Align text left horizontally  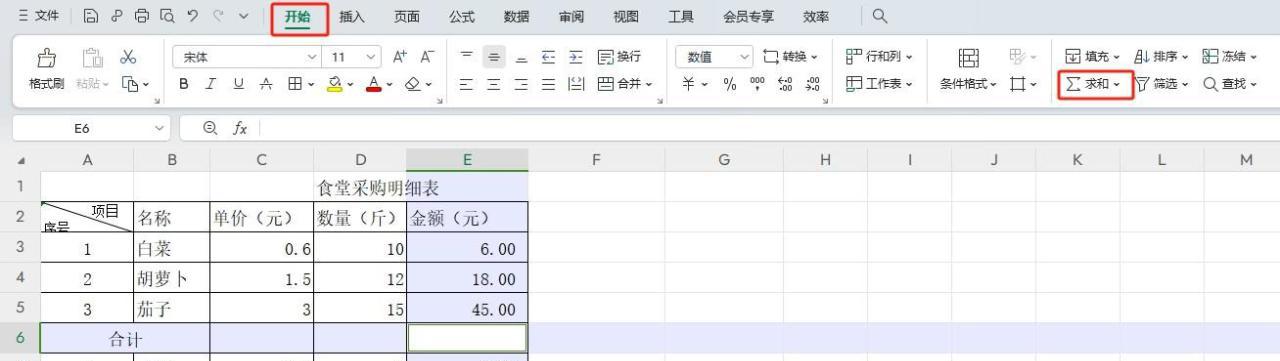point(466,85)
